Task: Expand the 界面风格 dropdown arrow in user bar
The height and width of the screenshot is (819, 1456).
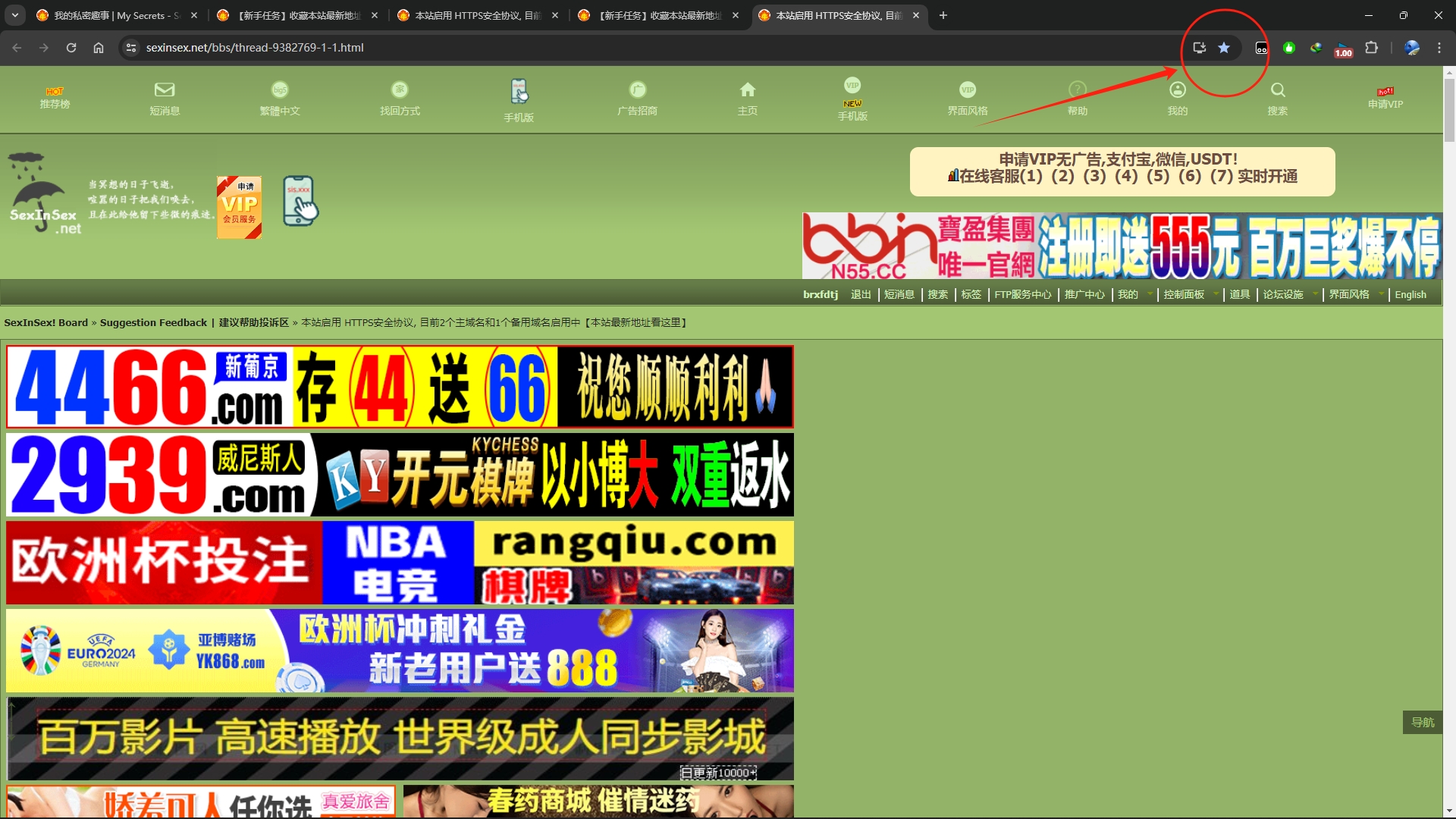Action: 1381,294
